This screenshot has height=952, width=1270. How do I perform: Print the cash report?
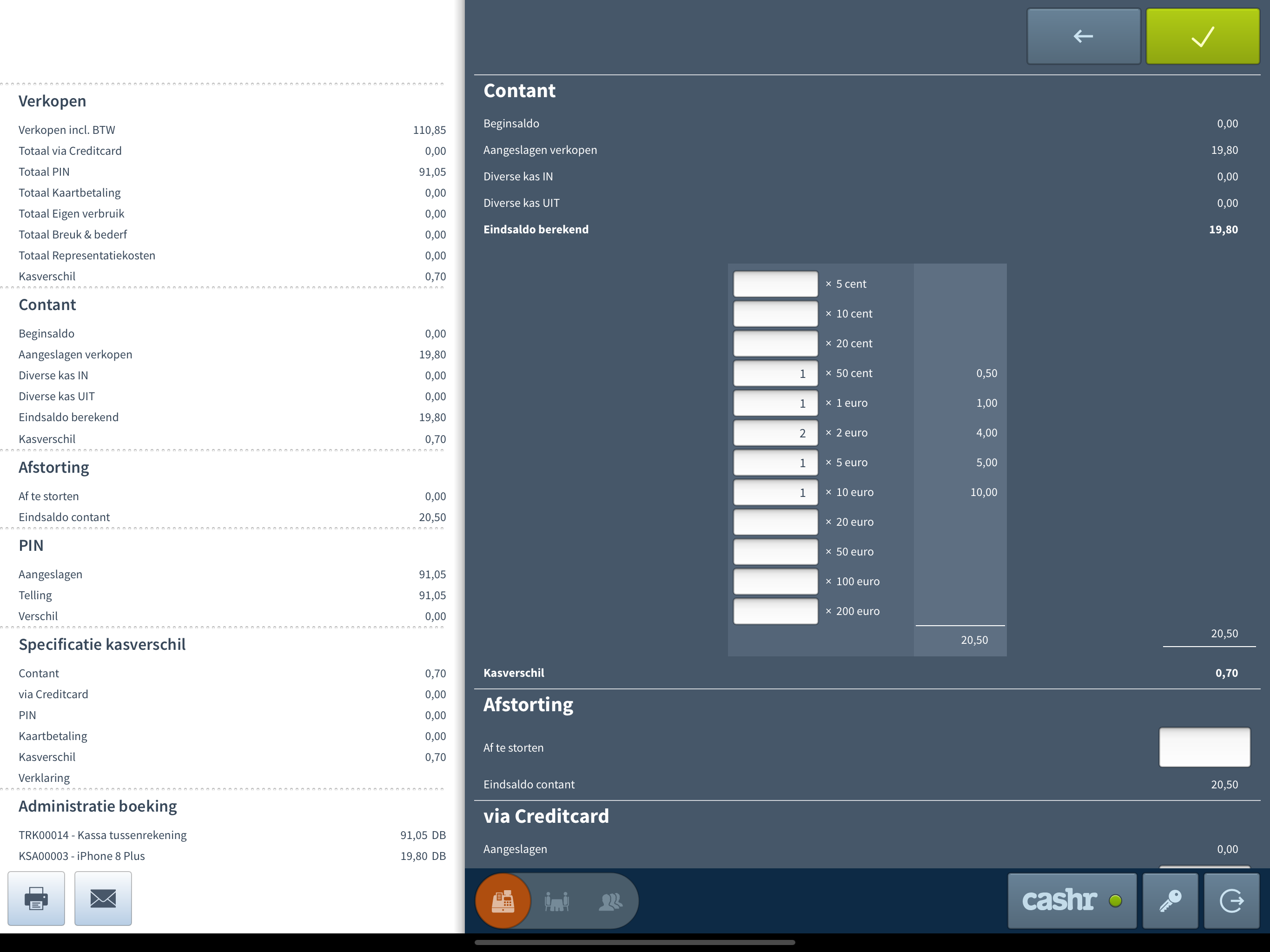click(36, 898)
